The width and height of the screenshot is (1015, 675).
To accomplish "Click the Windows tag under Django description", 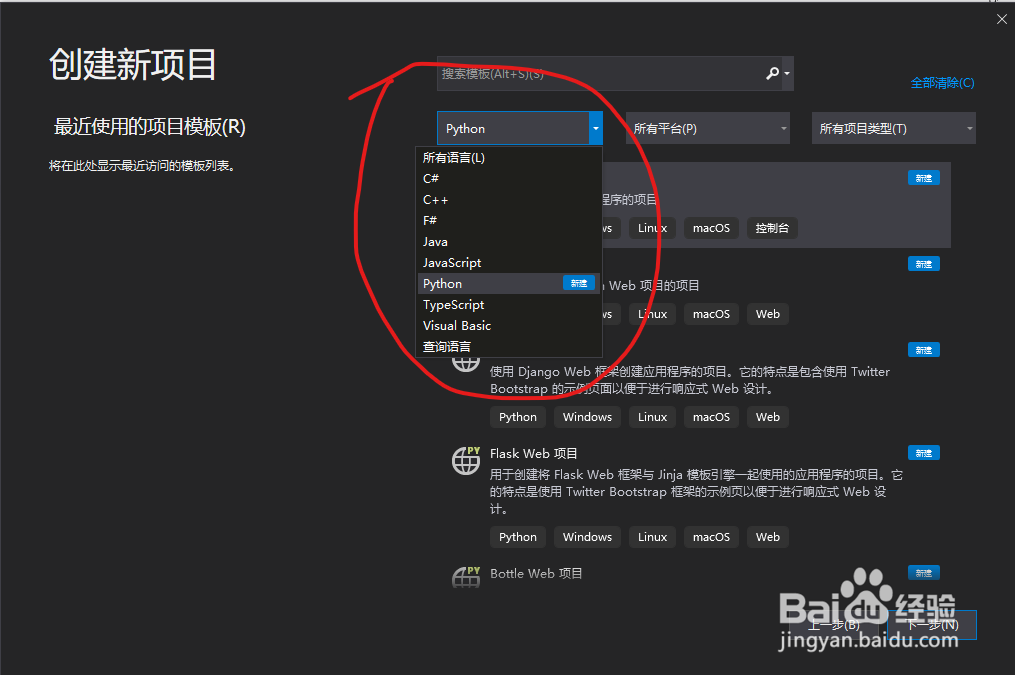I will pos(587,417).
